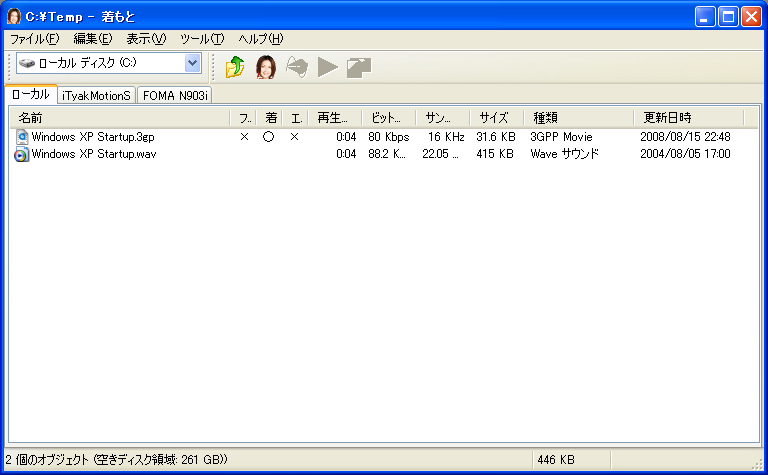Click the grayed-out export window icon
768x475 pixels.
point(359,67)
